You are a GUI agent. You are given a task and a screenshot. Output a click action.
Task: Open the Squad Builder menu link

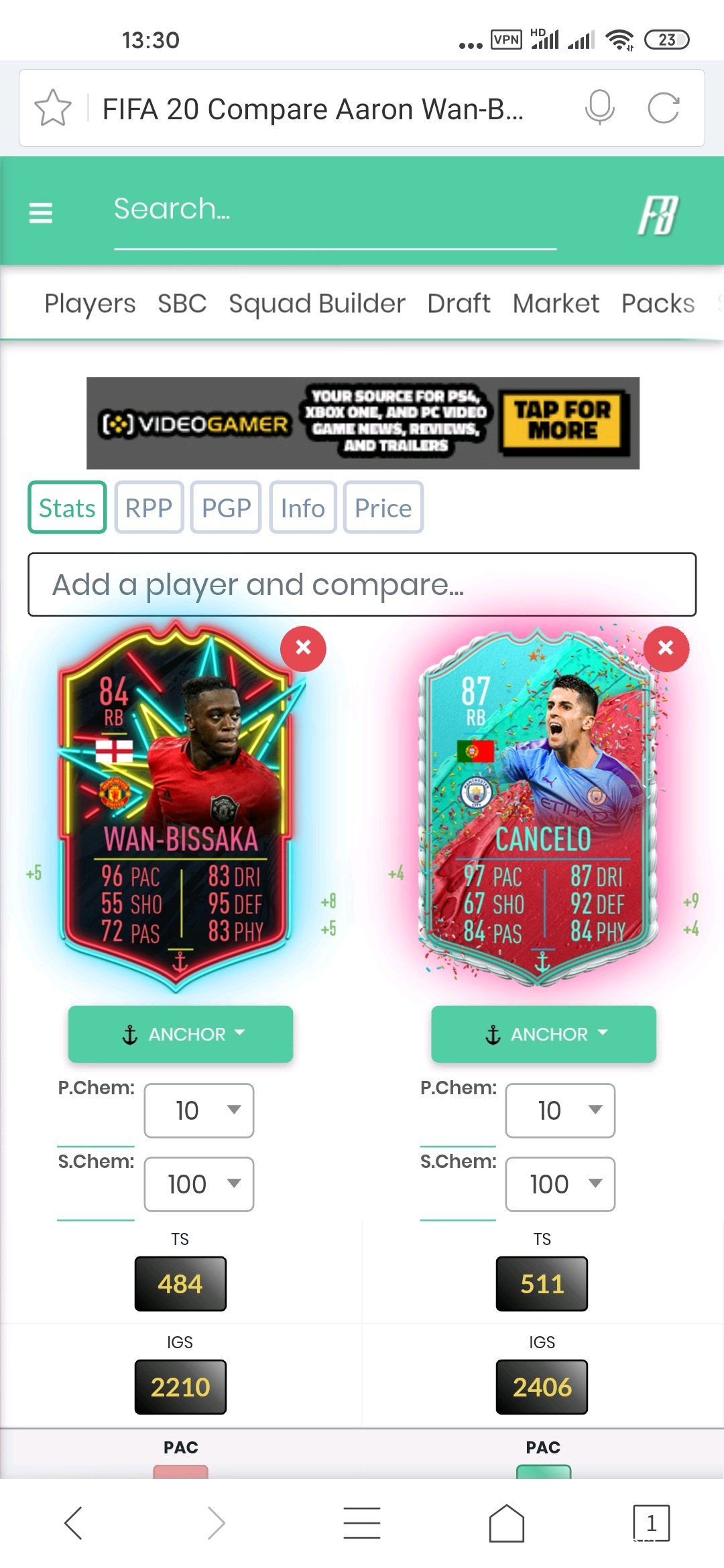[x=317, y=304]
